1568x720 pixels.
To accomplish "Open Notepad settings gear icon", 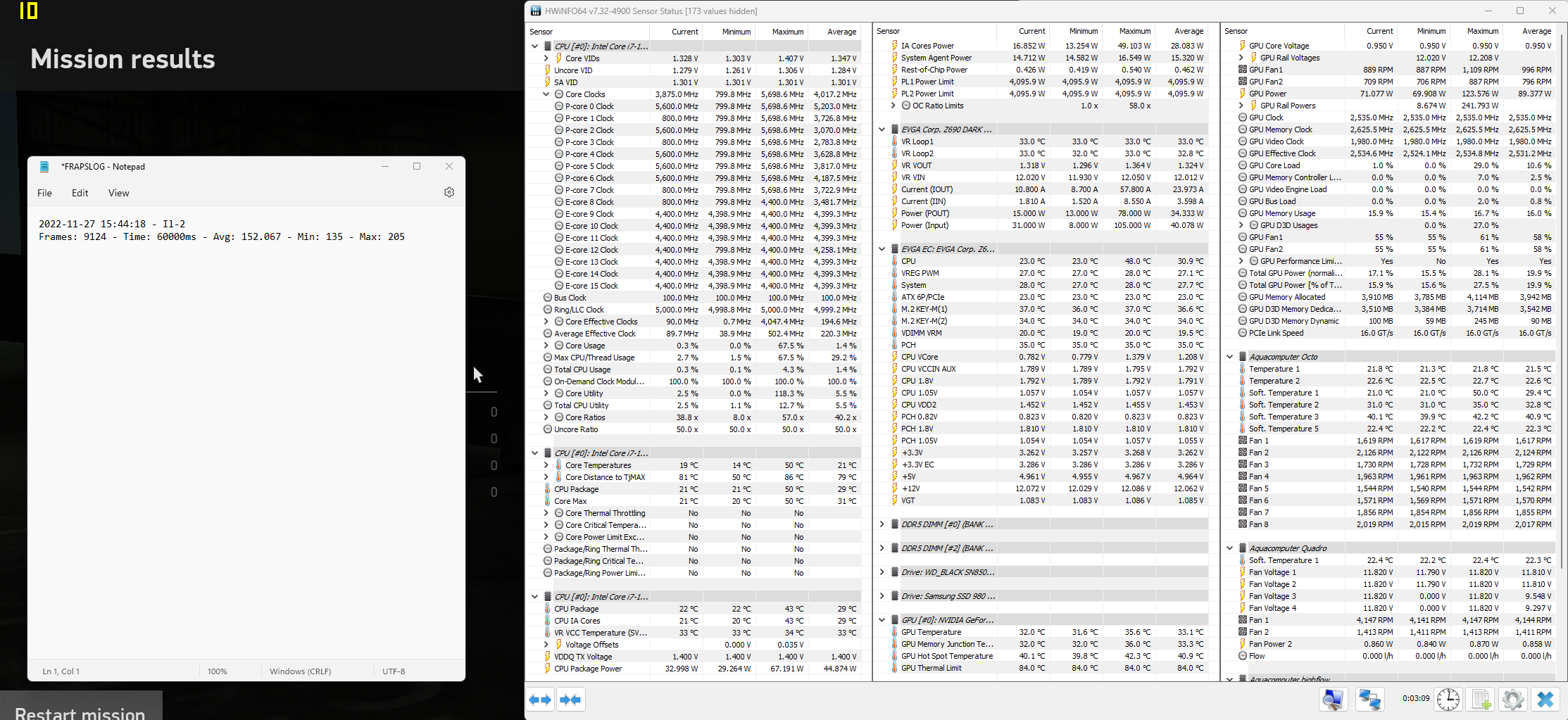I will tap(449, 192).
